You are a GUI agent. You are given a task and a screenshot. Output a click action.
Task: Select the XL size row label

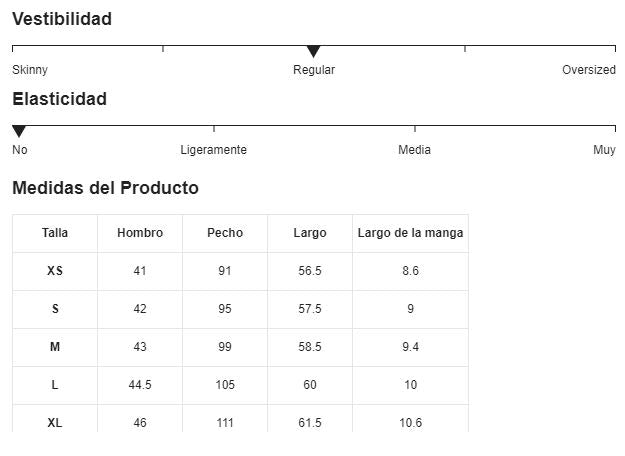point(55,423)
